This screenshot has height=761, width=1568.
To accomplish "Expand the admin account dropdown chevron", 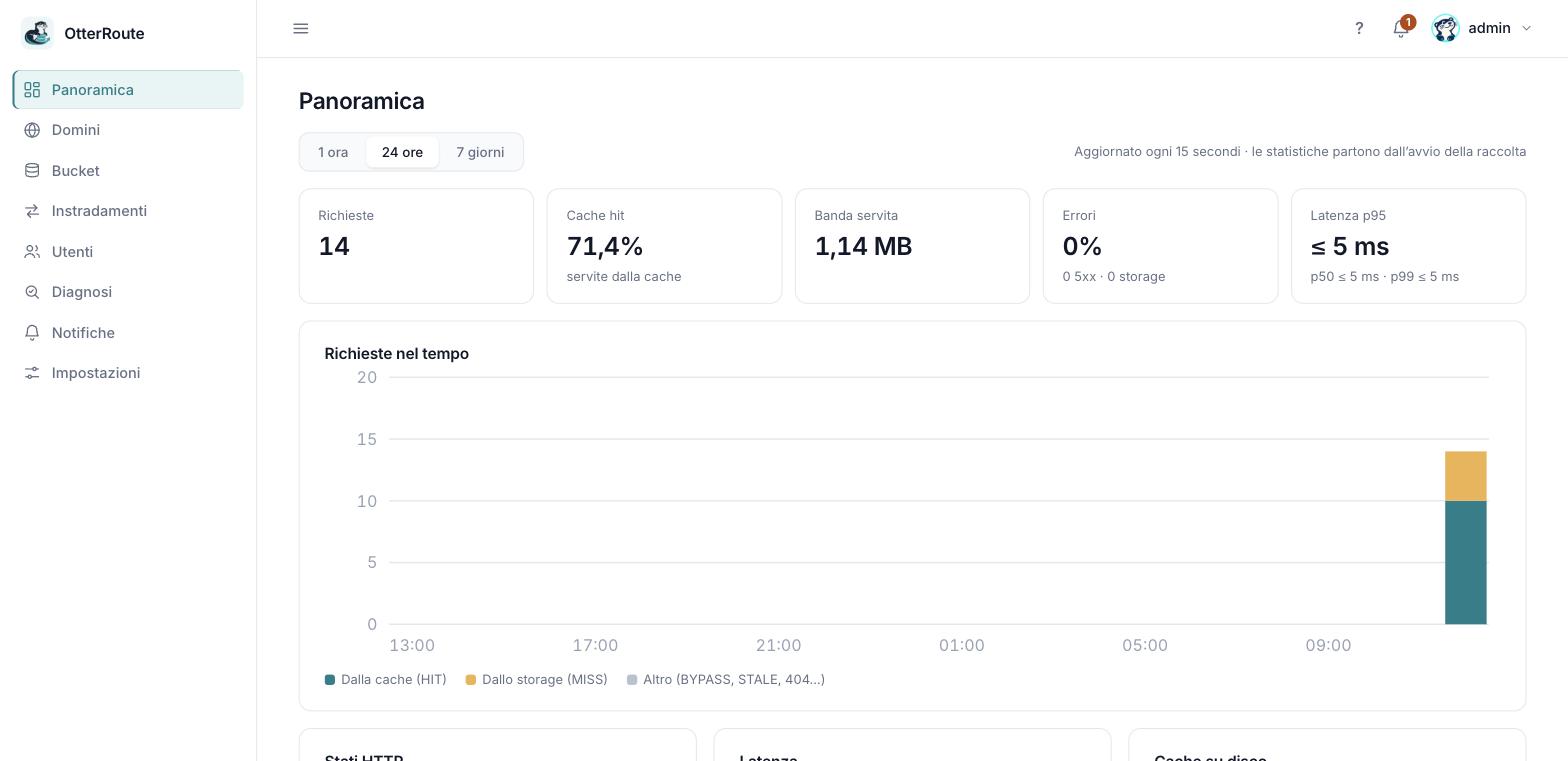I will (1526, 28).
